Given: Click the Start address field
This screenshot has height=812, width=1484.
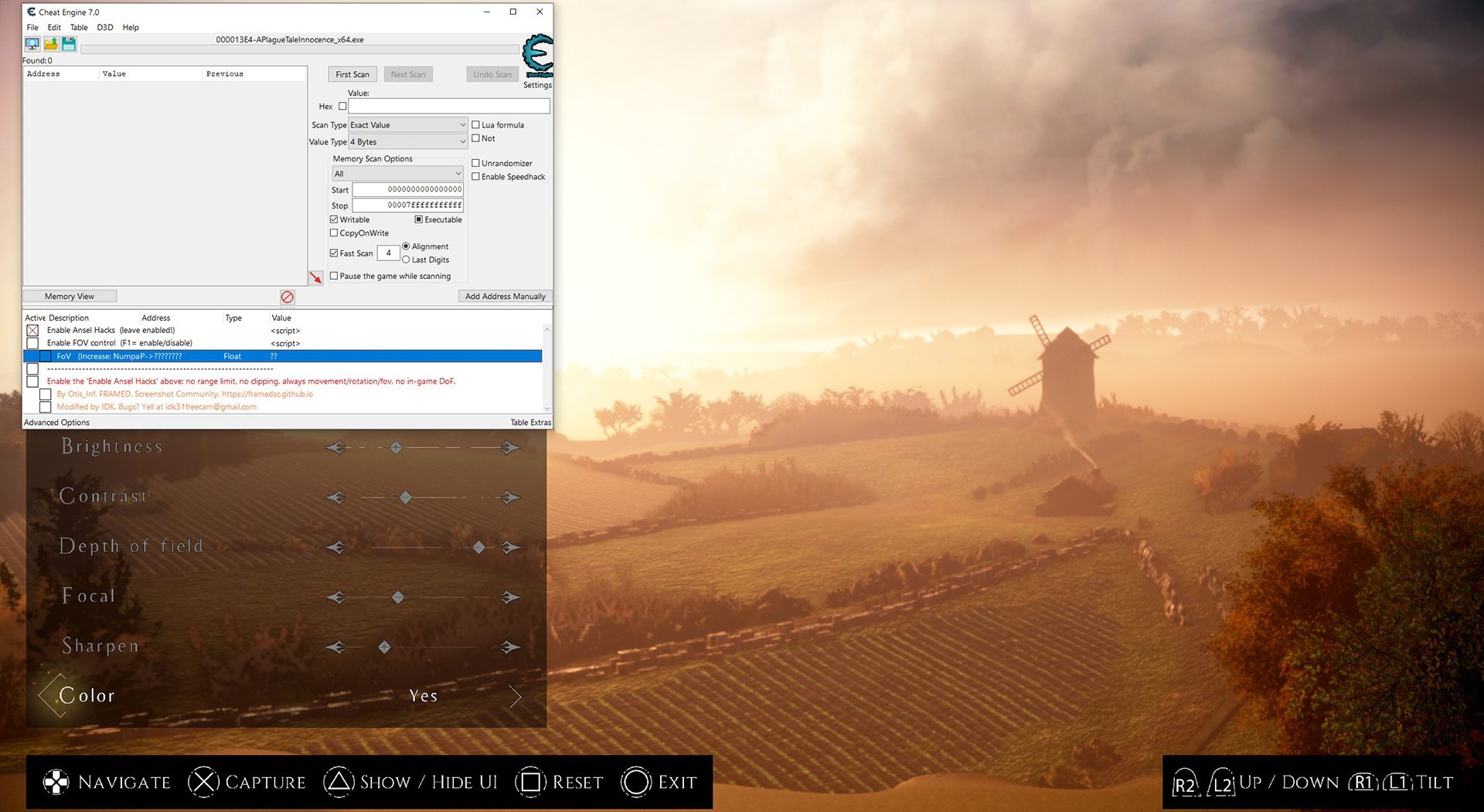Looking at the screenshot, I should pos(408,189).
